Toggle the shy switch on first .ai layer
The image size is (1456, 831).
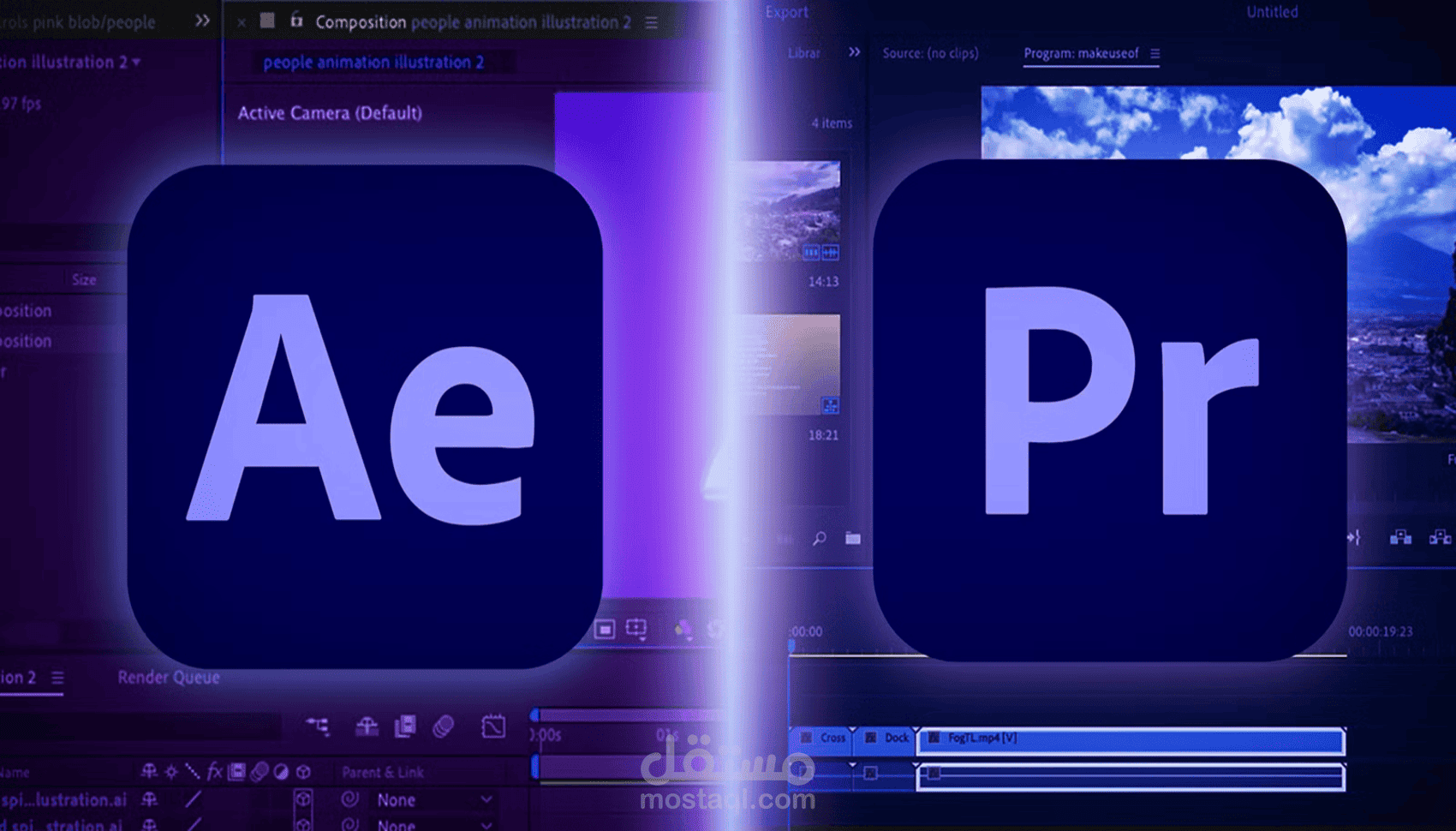(149, 799)
